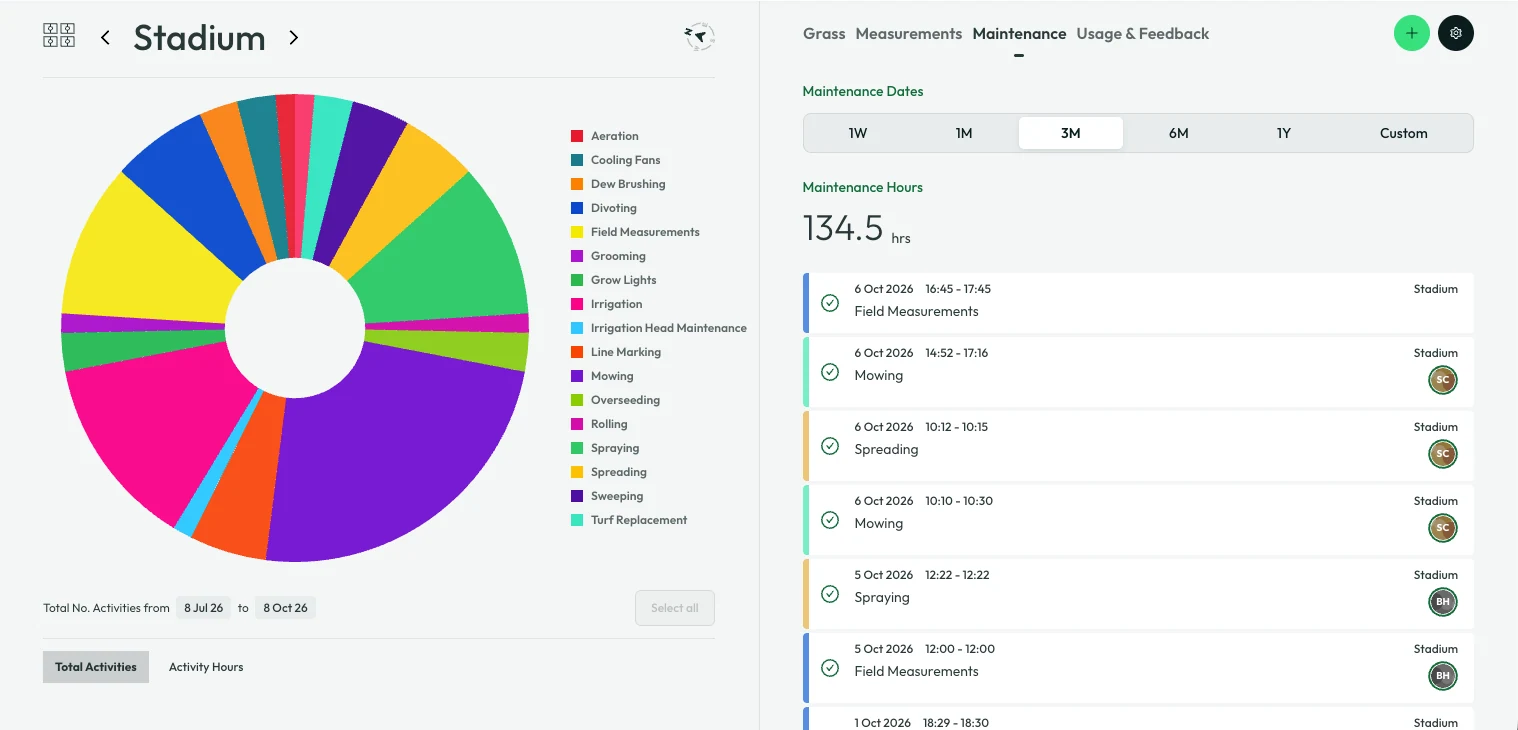Image resolution: width=1518 pixels, height=730 pixels.
Task: Click the Irrigation legend label
Action: [617, 304]
